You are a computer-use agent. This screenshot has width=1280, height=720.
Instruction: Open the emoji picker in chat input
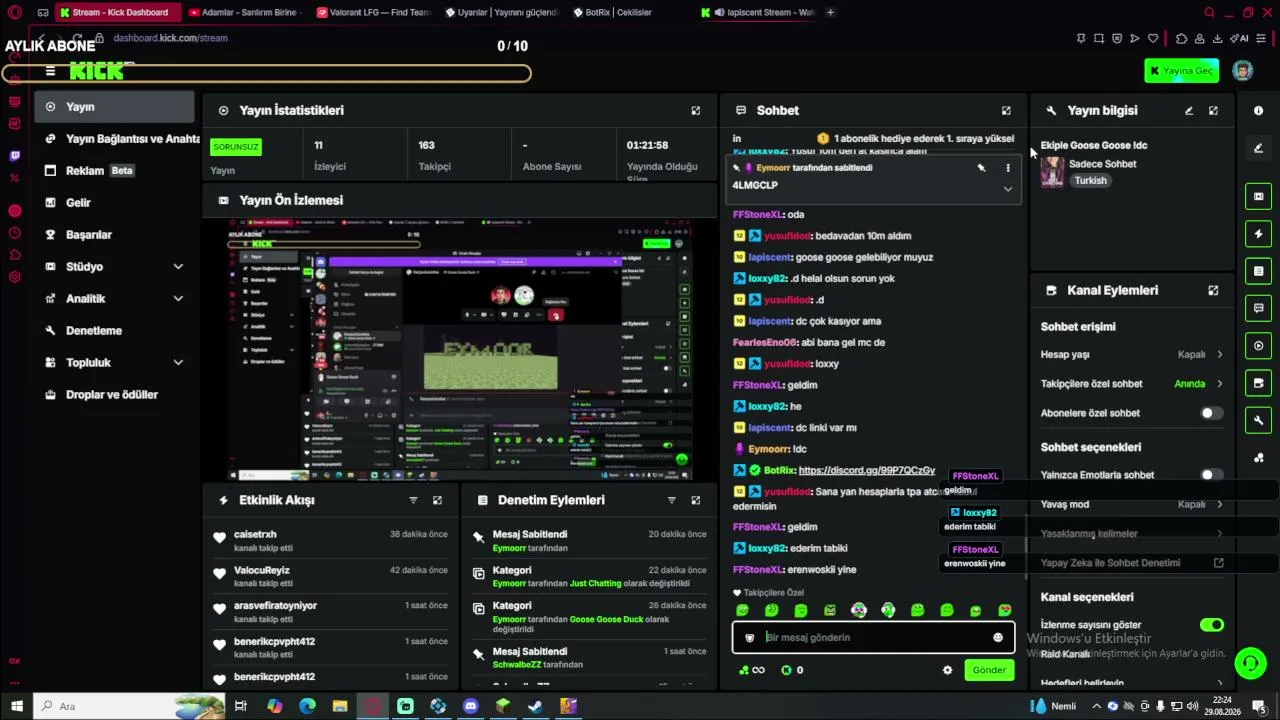(x=997, y=637)
